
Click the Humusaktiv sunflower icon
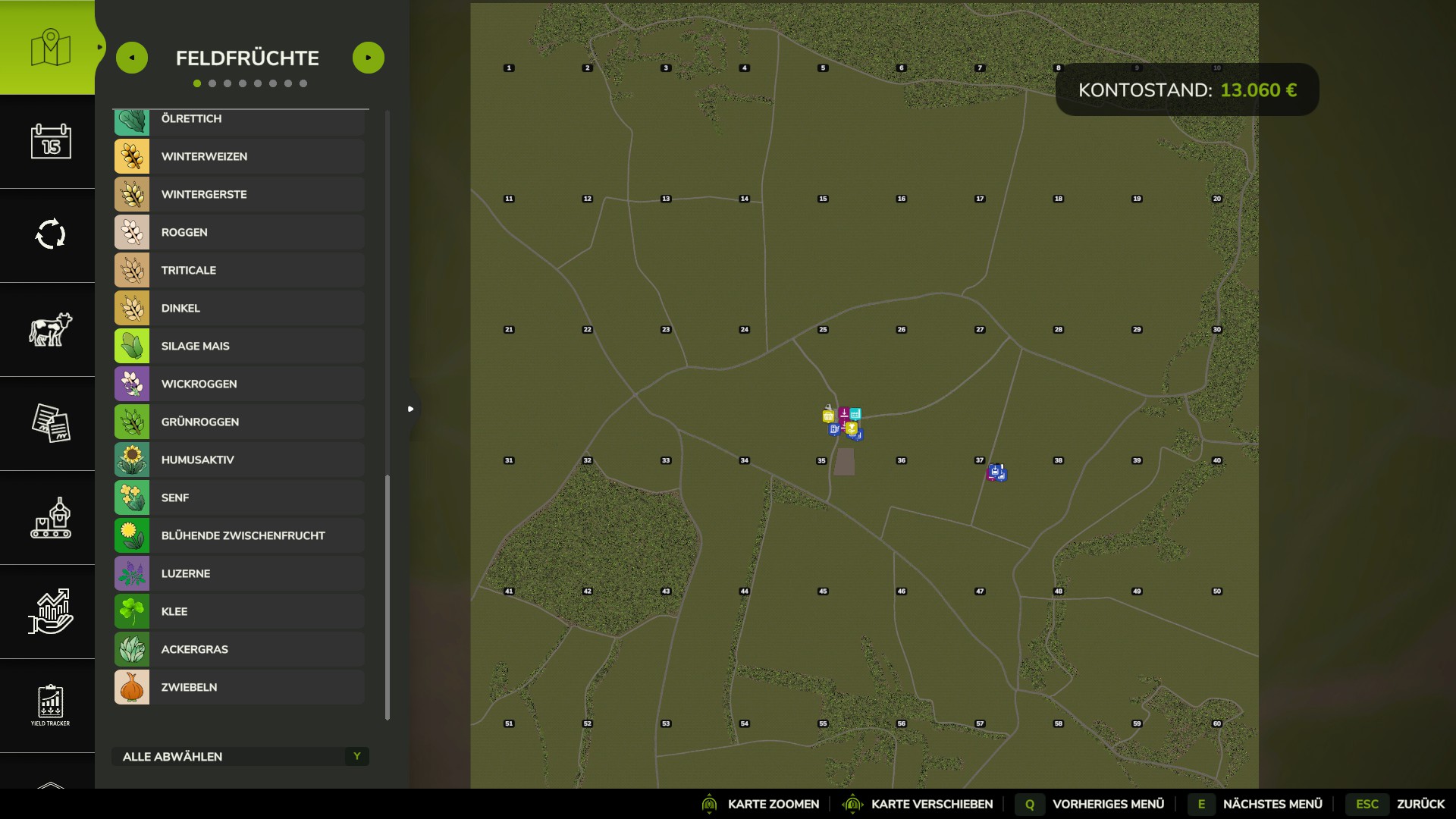132,460
